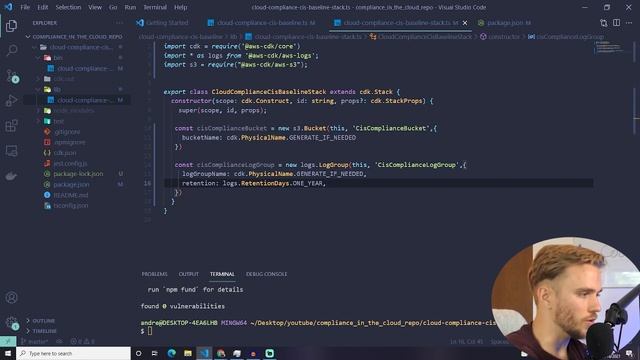Open the Terminal menu
Screen dimensions: 640x360
(x=155, y=7)
